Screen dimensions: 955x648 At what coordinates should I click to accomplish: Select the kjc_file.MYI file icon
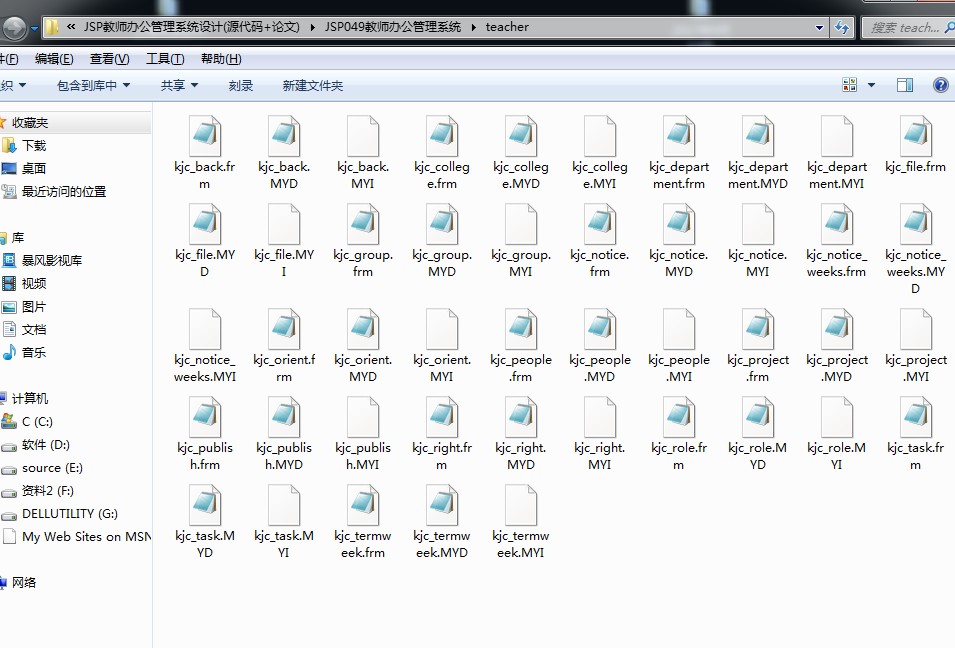tap(284, 224)
